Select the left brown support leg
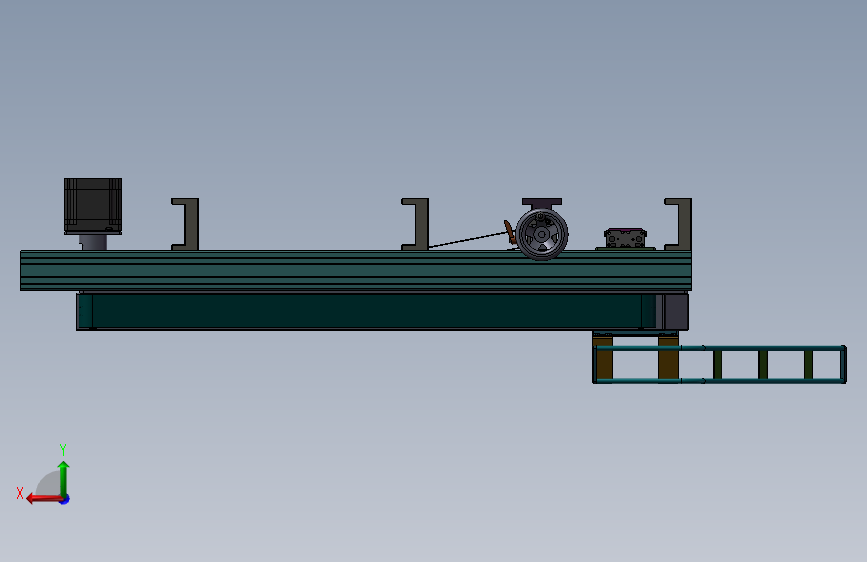The width and height of the screenshot is (867, 562). 603,358
